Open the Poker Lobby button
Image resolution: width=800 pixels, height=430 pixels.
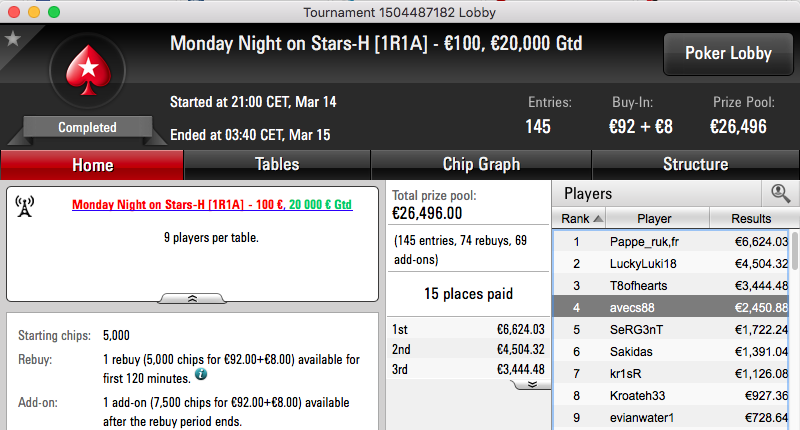coord(728,54)
